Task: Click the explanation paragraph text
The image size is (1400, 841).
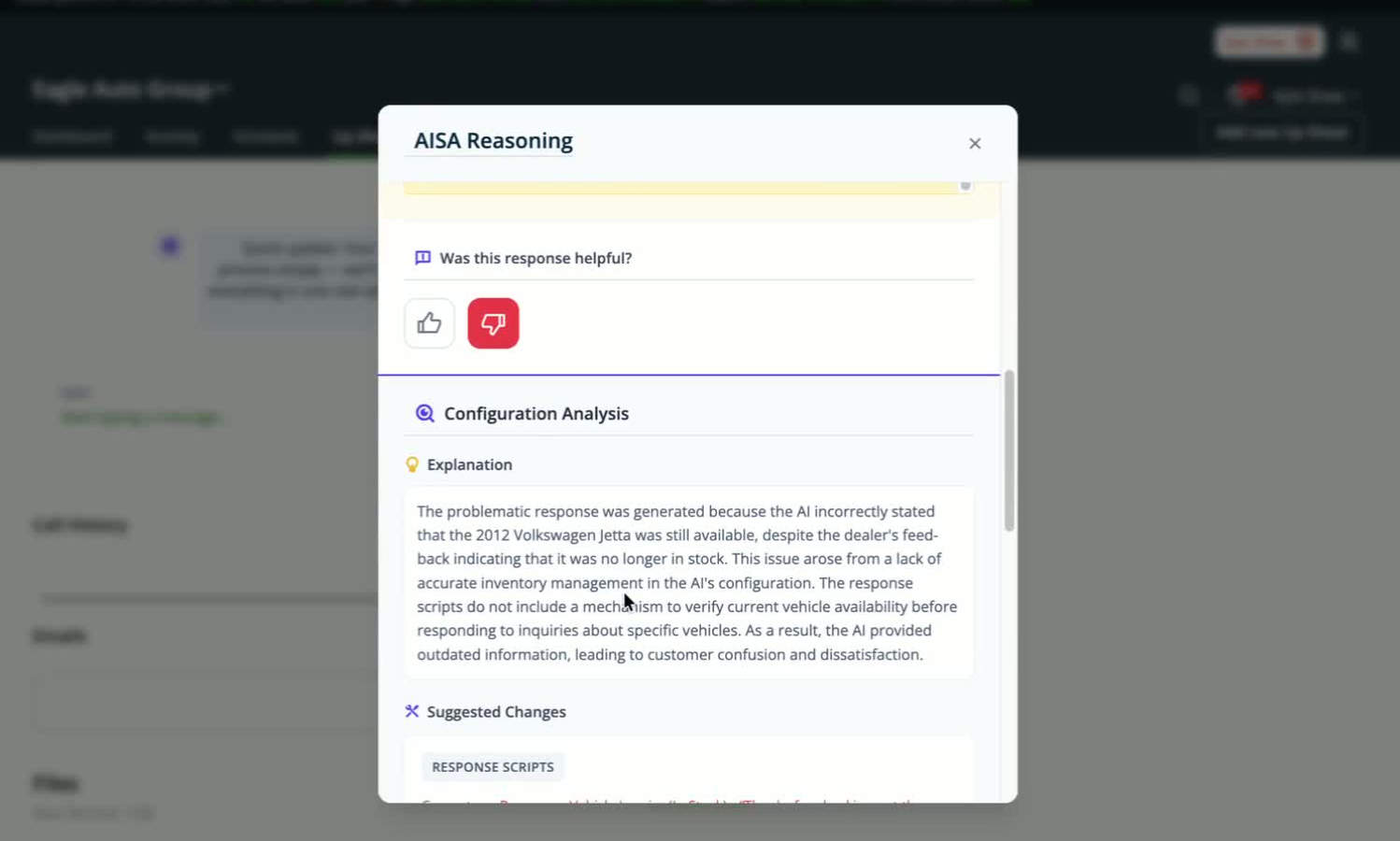Action: click(x=688, y=582)
